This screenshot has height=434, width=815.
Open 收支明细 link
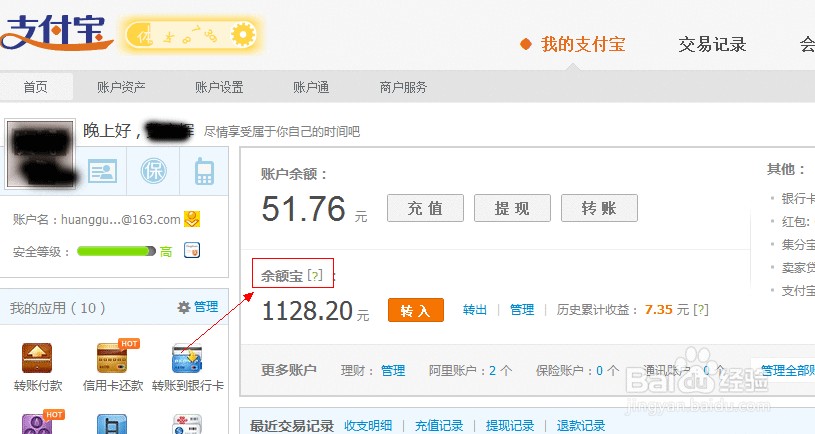(368, 426)
